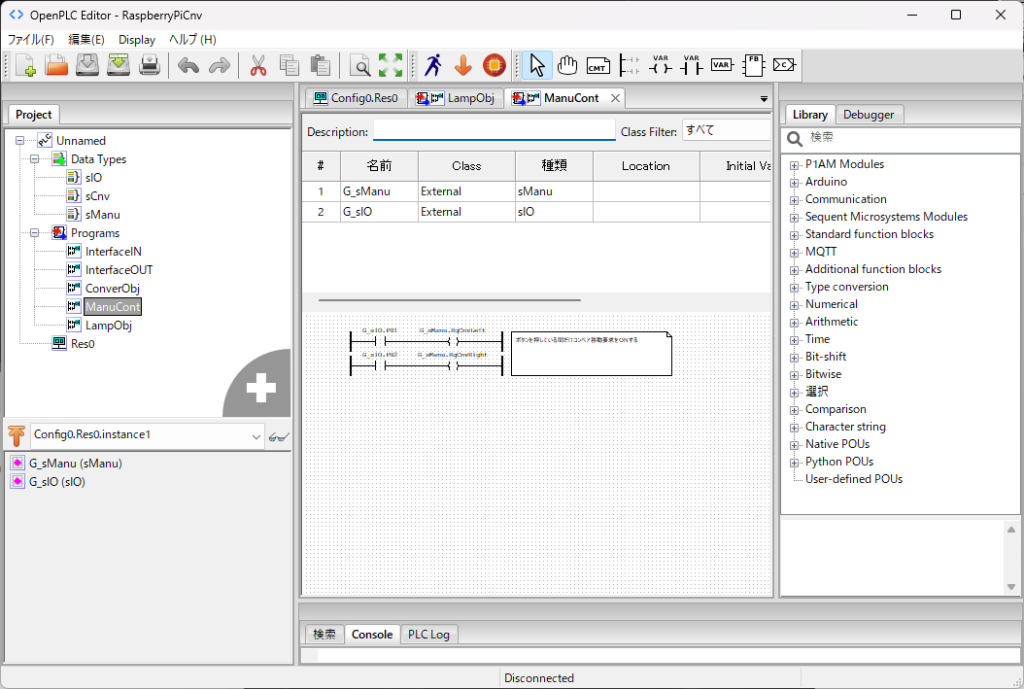Expand the P1AM Modules library category
1024x689 pixels.
[794, 165]
